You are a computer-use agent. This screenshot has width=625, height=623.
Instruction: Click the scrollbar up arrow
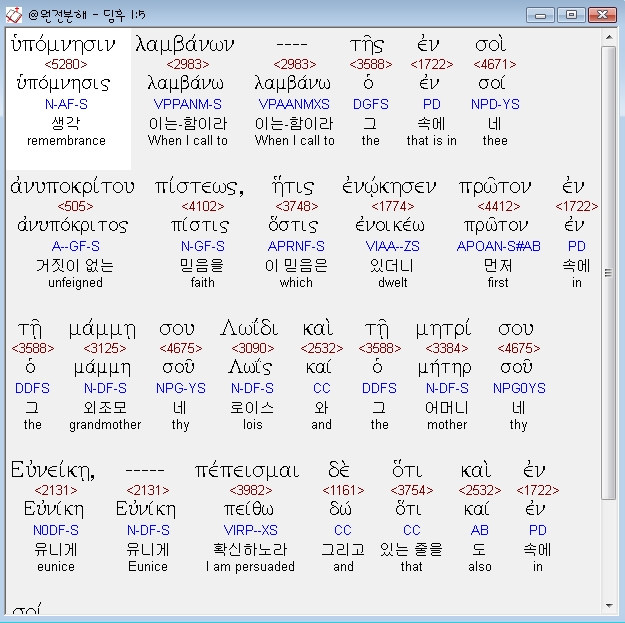[x=609, y=37]
